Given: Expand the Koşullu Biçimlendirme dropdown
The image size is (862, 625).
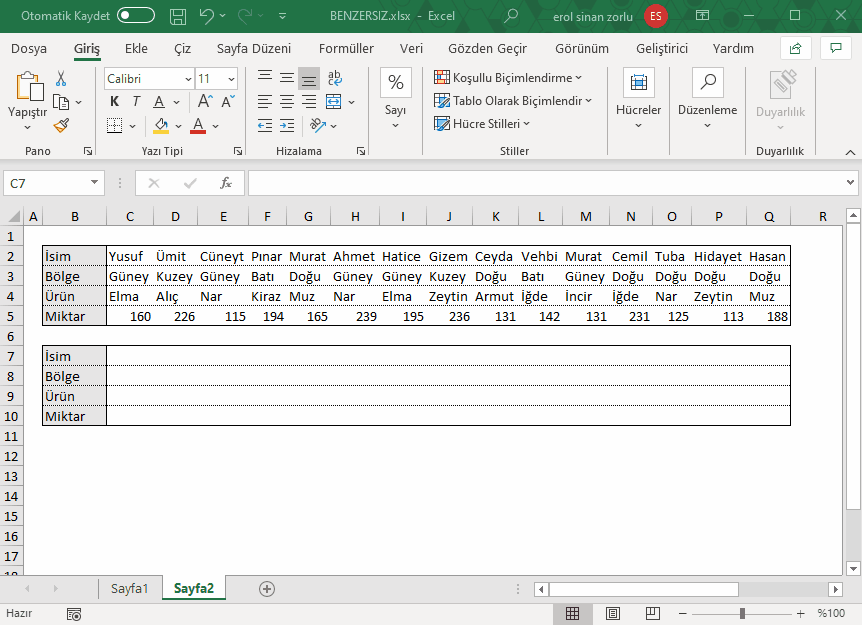Looking at the screenshot, I should click(509, 78).
